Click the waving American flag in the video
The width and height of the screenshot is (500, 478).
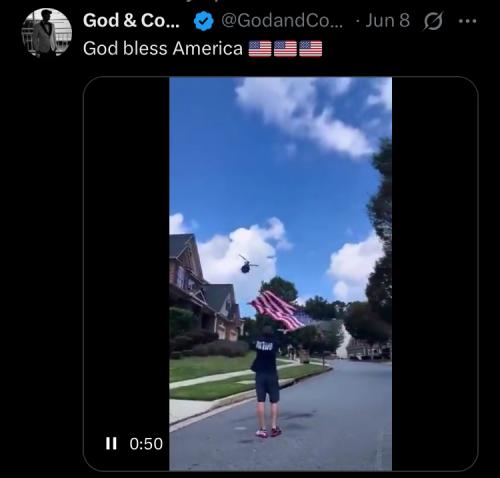pyautogui.click(x=281, y=311)
